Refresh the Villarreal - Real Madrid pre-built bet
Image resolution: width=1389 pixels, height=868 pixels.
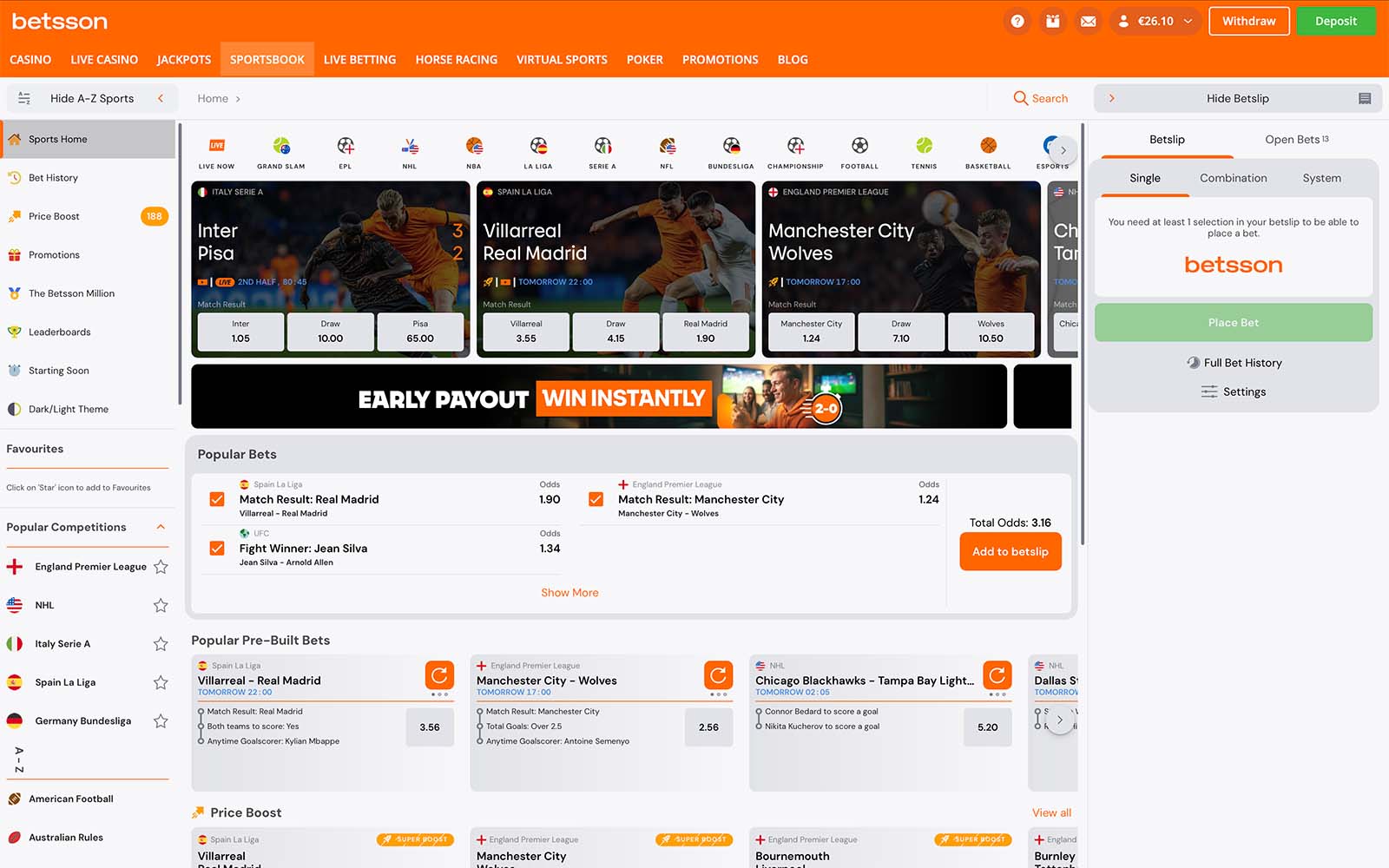coord(439,674)
